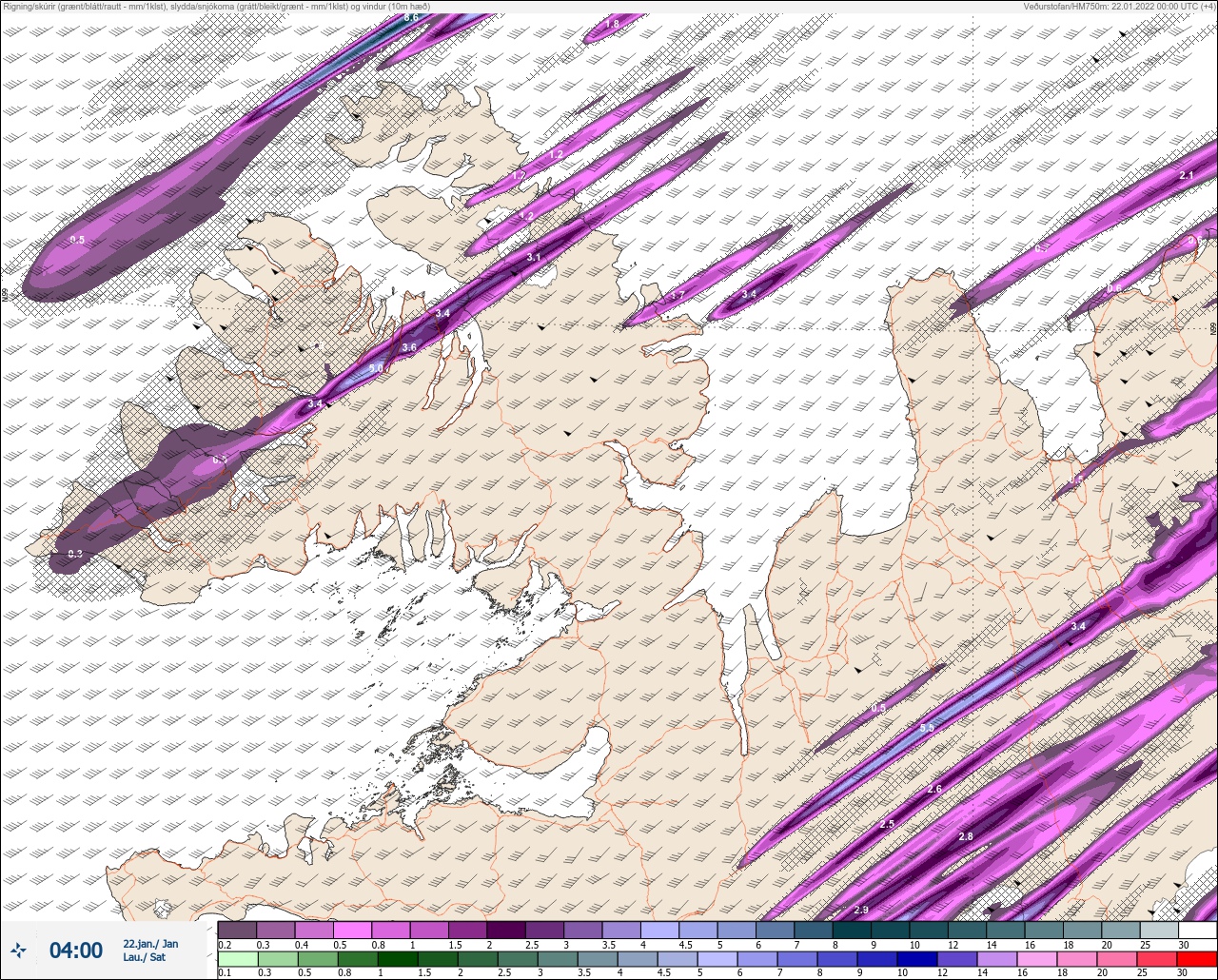1218x980 pixels.
Task: Click the dark teal 9 swatch, top legend row
Action: [x=891, y=930]
